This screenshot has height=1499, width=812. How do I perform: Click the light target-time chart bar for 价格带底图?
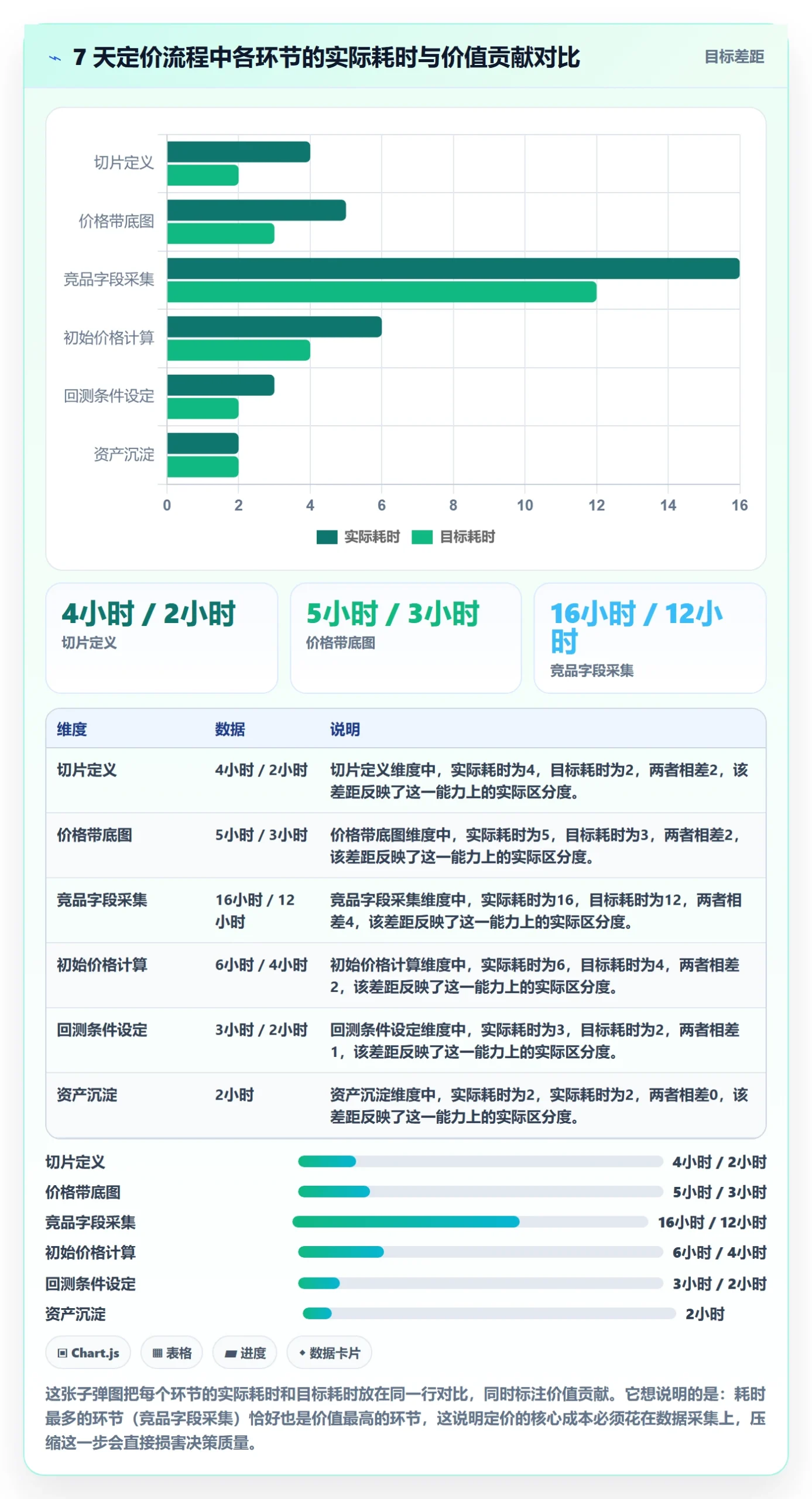[x=221, y=234]
